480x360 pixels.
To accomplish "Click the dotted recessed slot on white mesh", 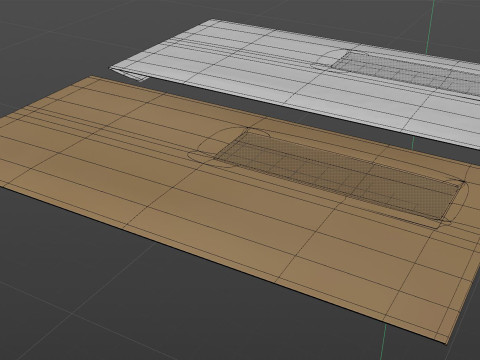I will pyautogui.click(x=408, y=72).
